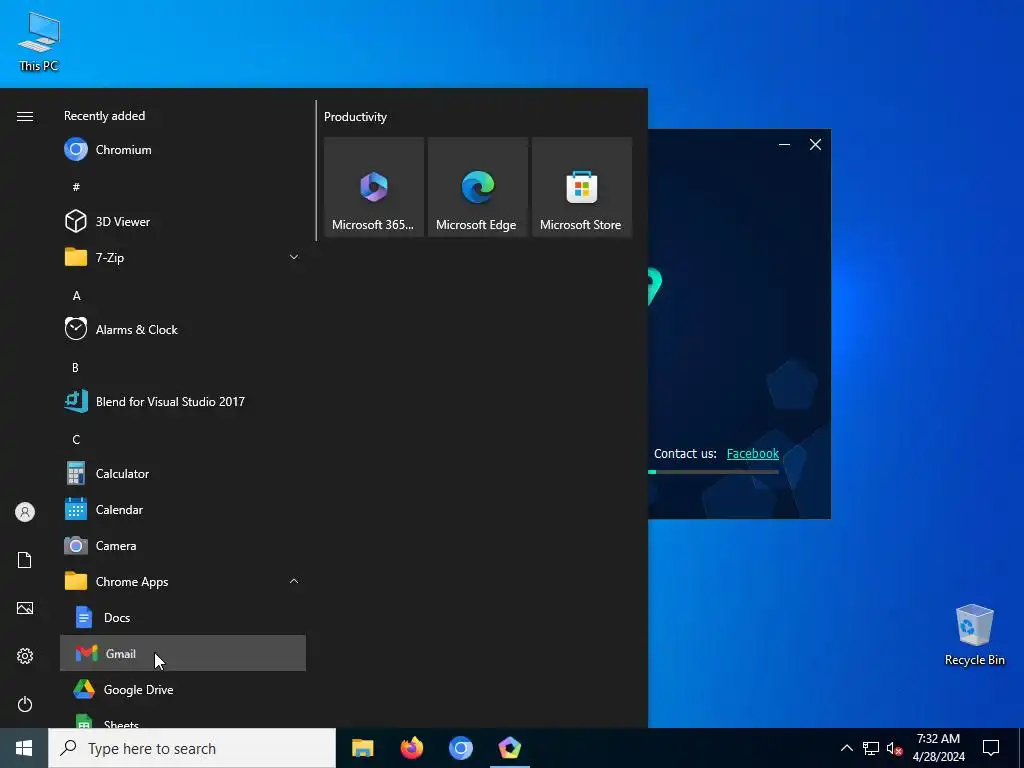Jump to the # letter section header

[x=76, y=187]
